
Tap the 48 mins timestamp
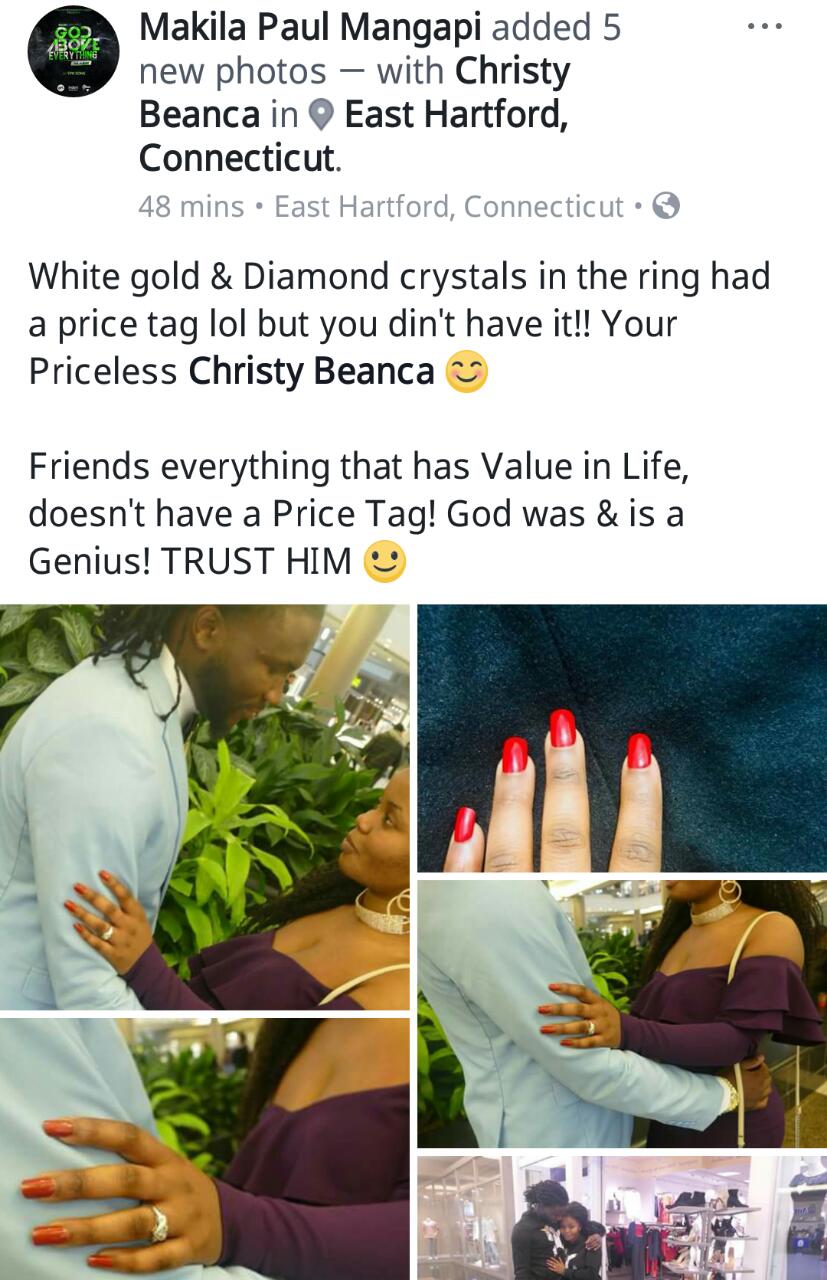[191, 206]
